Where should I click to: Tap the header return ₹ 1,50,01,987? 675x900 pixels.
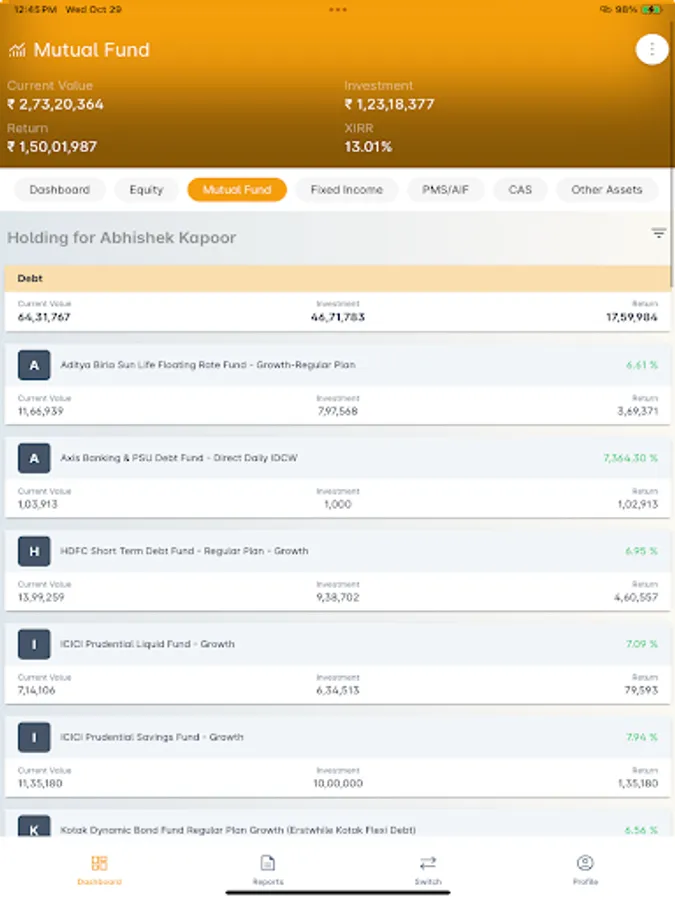(x=52, y=147)
